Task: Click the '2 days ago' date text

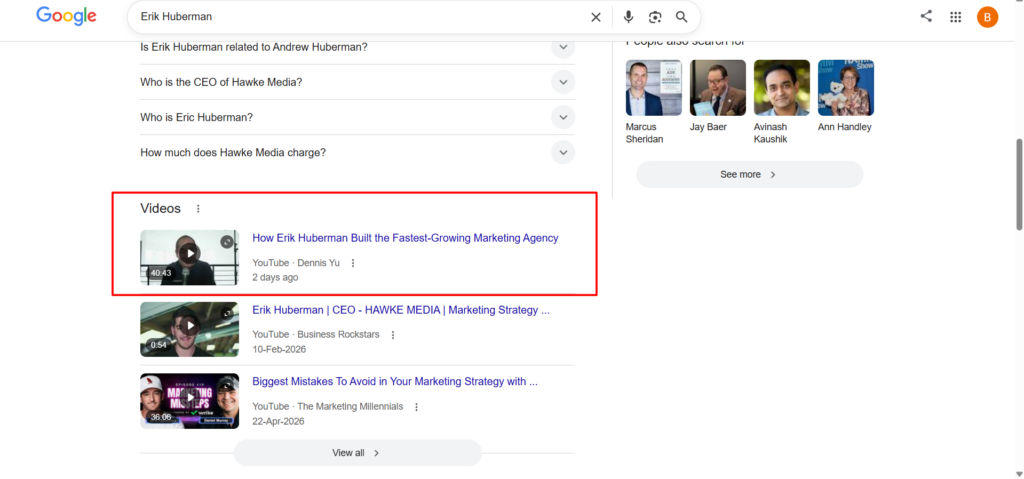Action: pyautogui.click(x=276, y=278)
